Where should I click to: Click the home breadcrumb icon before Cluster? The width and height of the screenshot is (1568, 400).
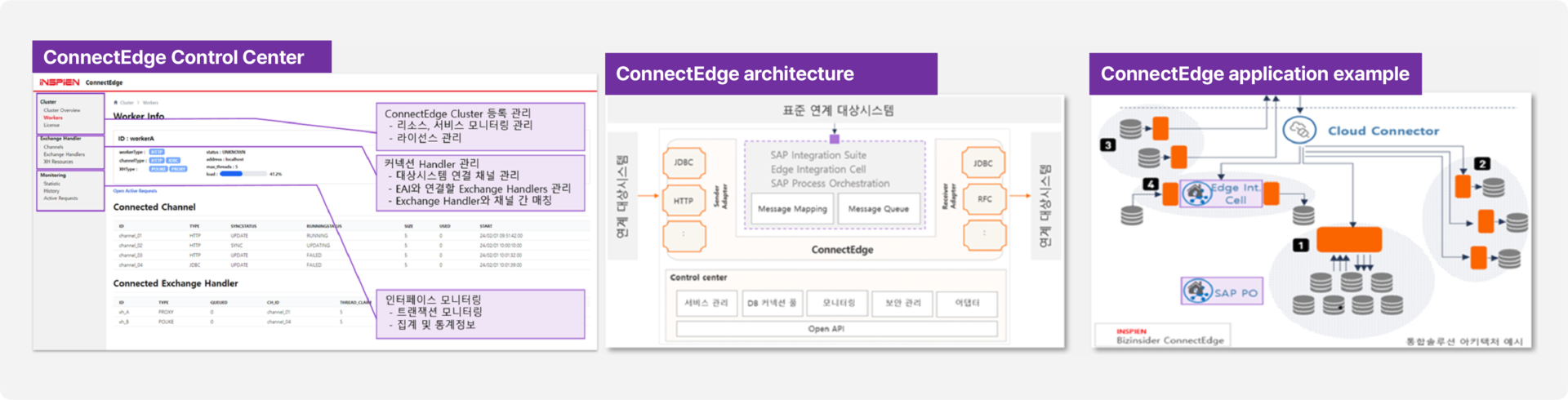coord(116,103)
